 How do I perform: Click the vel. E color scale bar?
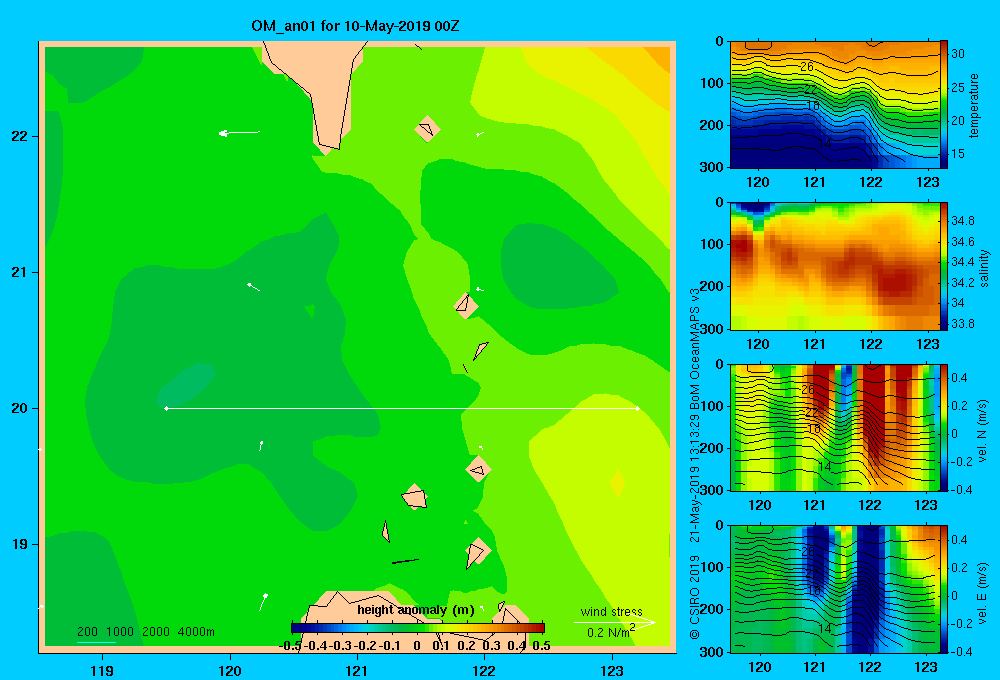click(944, 589)
